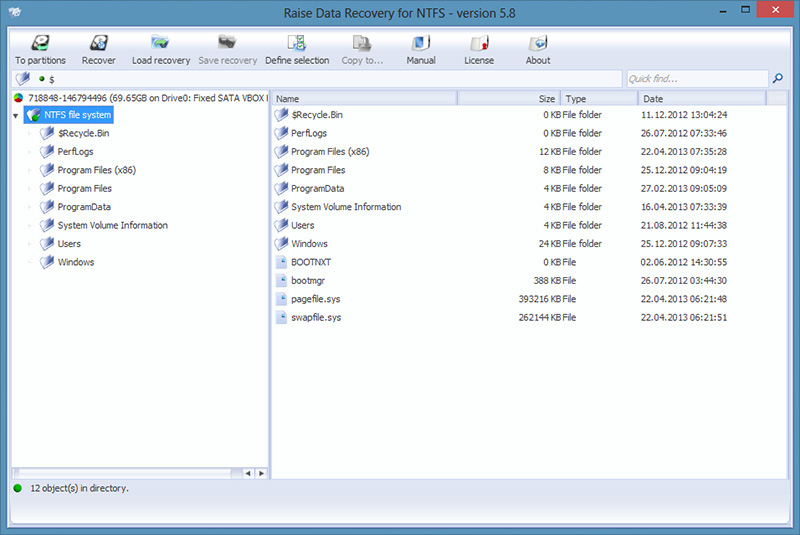Click the swapfile.sys file icon
Screen dimensions: 800x535
[281, 317]
